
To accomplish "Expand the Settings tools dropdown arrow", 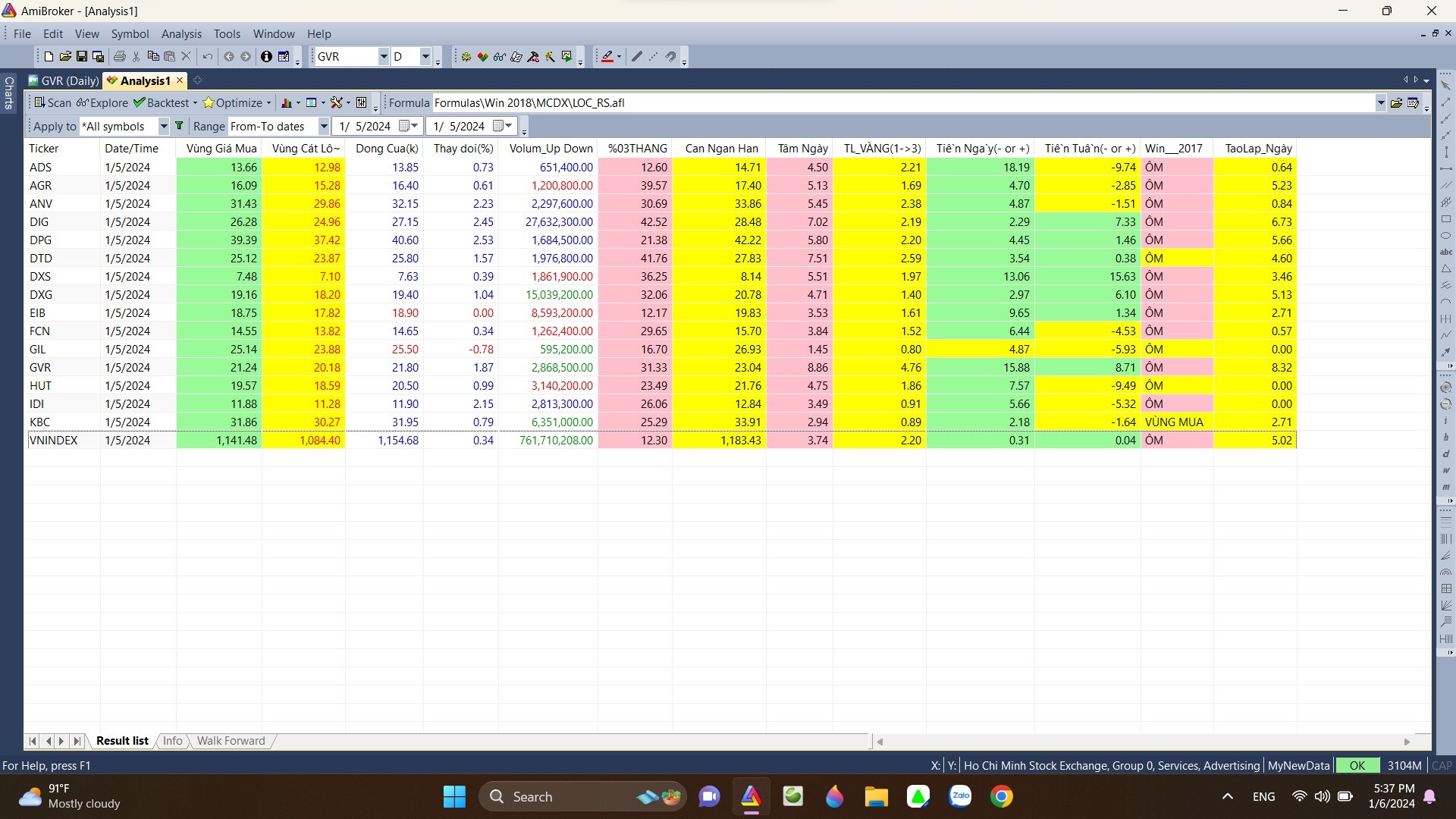I will tap(348, 103).
